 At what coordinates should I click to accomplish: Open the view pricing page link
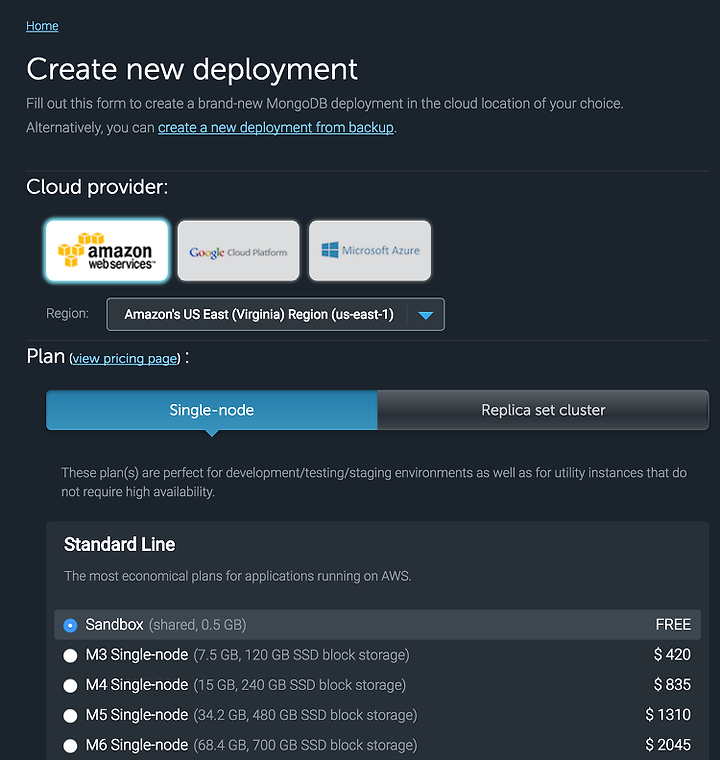click(125, 359)
